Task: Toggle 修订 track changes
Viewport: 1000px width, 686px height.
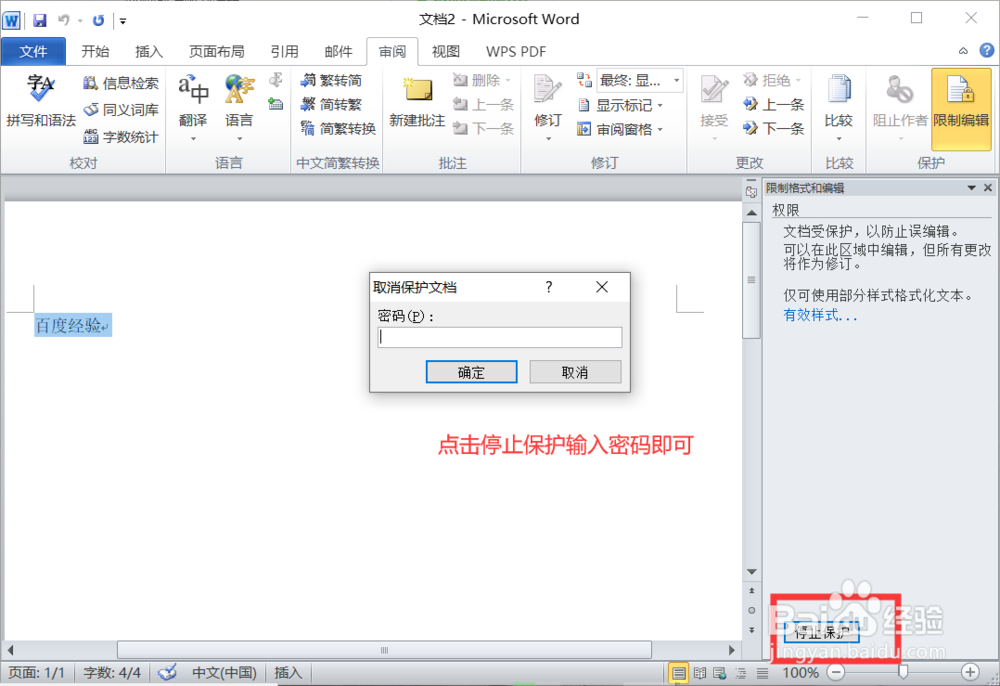Action: pyautogui.click(x=547, y=100)
